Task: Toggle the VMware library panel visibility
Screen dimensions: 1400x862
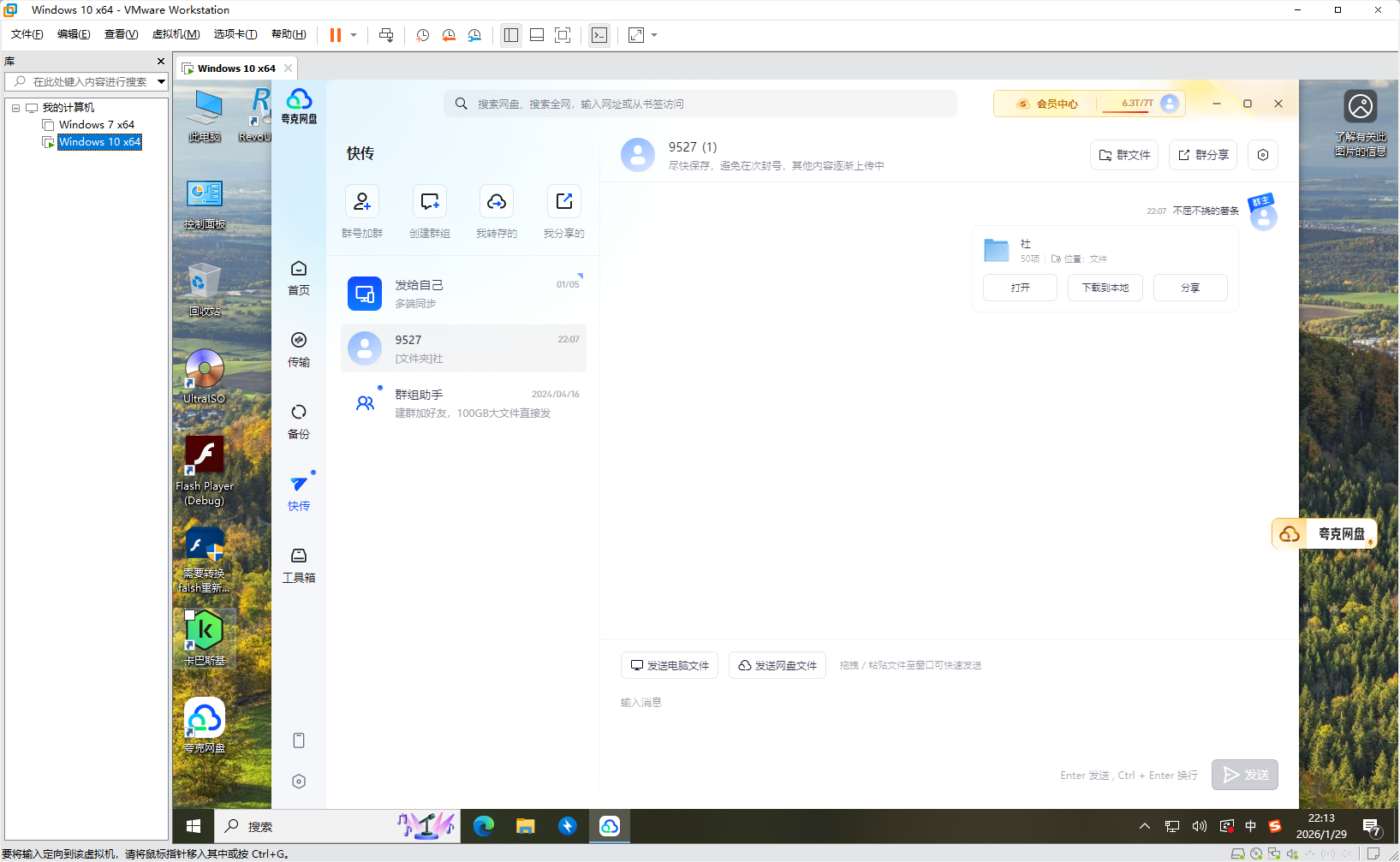Action: (510, 35)
